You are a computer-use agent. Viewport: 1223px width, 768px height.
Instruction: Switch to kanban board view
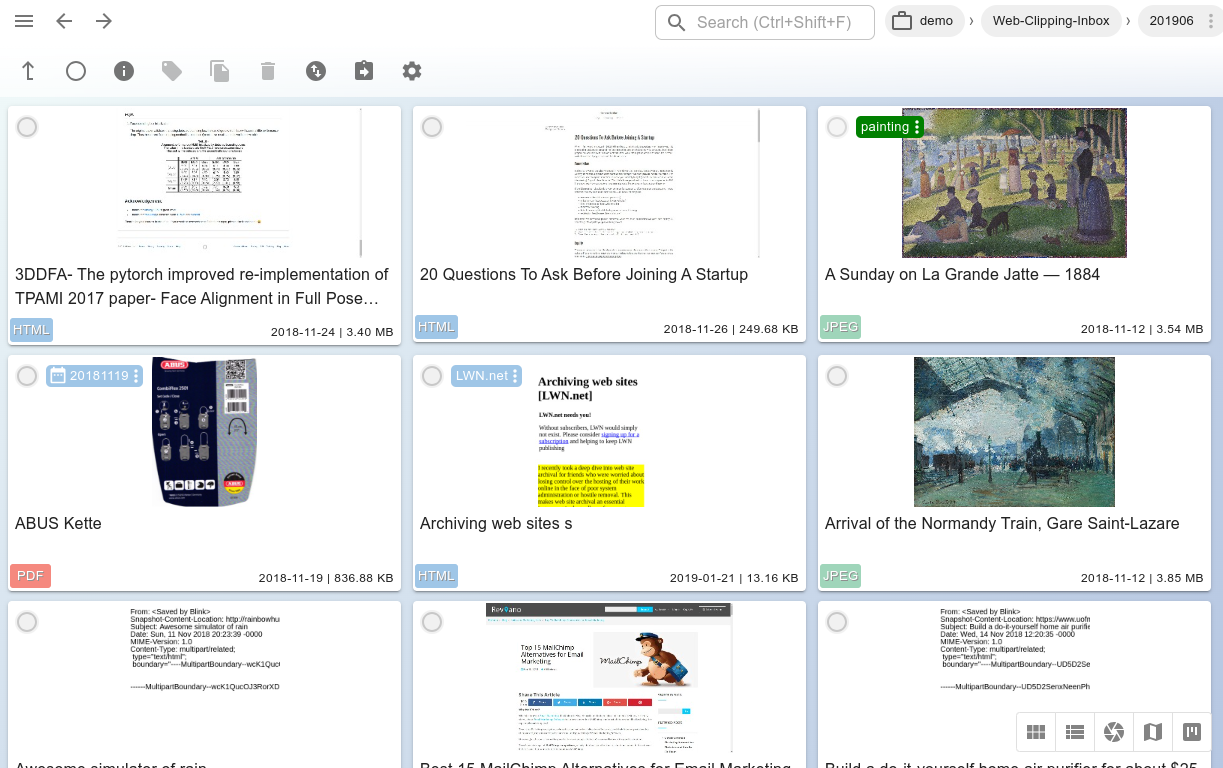click(x=1191, y=732)
